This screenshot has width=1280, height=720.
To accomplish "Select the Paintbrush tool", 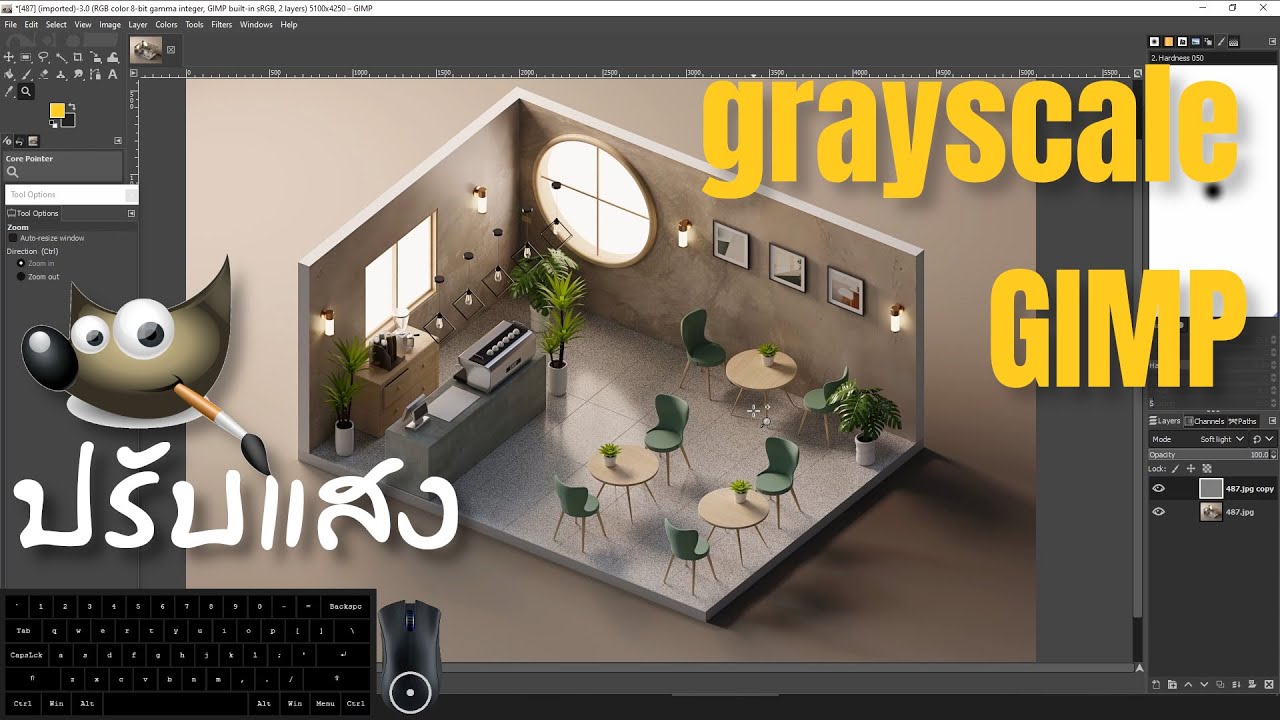I will pyautogui.click(x=26, y=74).
